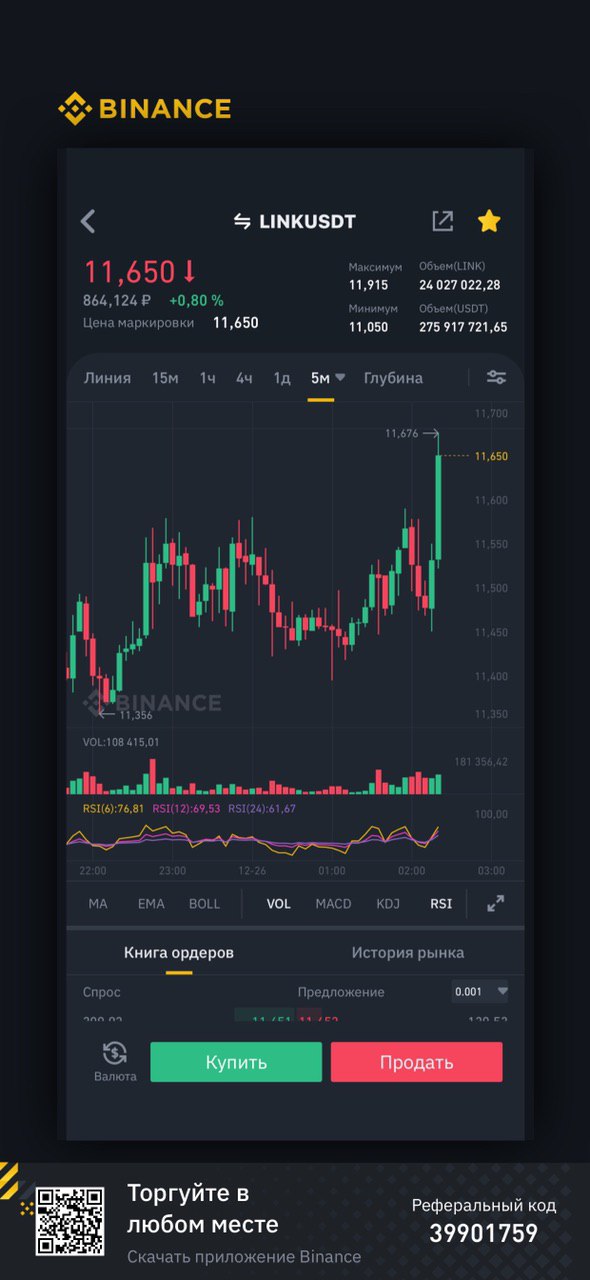Click the QR code in the footer
The width and height of the screenshot is (590, 1280).
tap(70, 1221)
